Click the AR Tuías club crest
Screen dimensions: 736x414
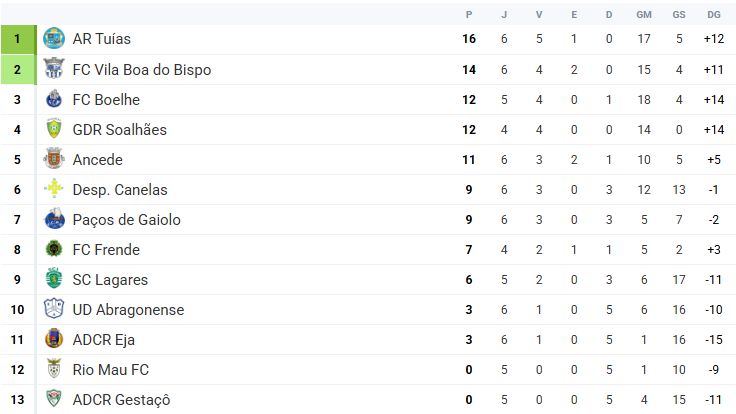point(54,39)
